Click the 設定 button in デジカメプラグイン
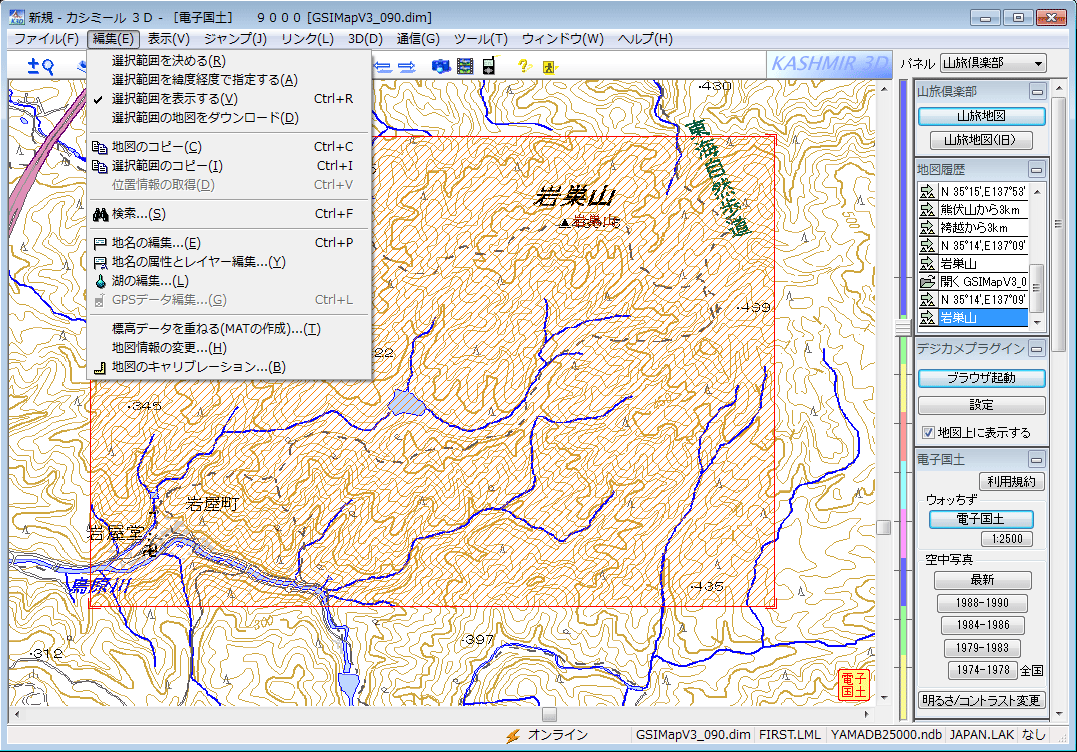Screen dimensions: 1077x752 click(x=982, y=405)
